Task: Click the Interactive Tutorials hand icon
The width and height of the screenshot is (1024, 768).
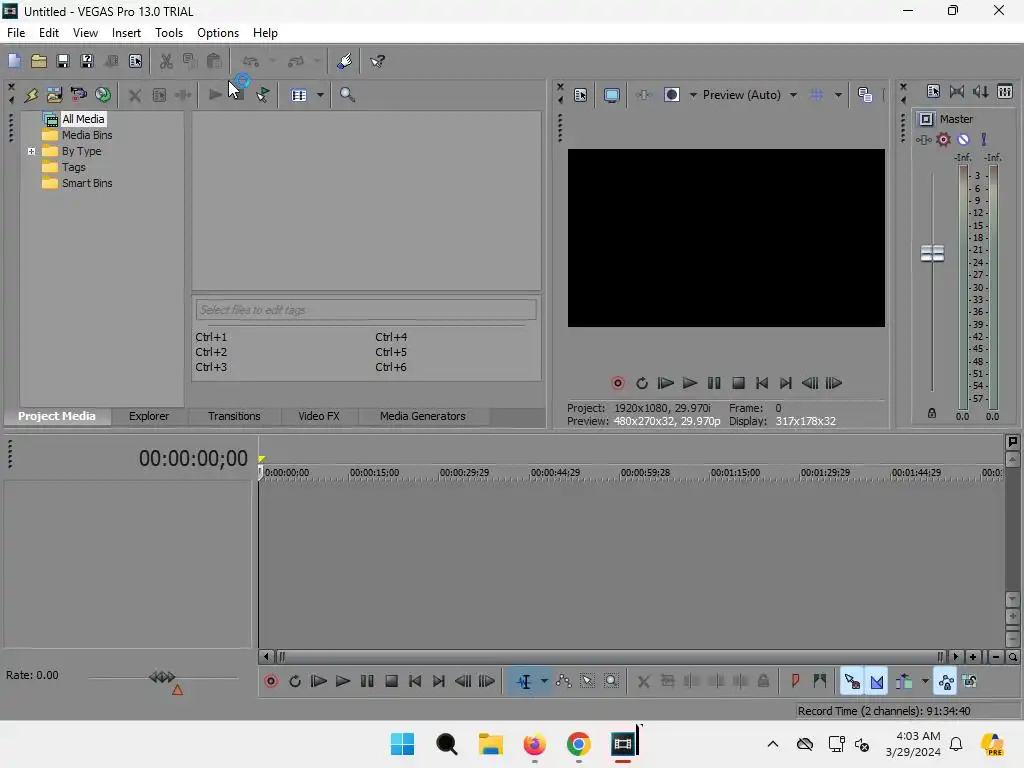Action: (345, 61)
